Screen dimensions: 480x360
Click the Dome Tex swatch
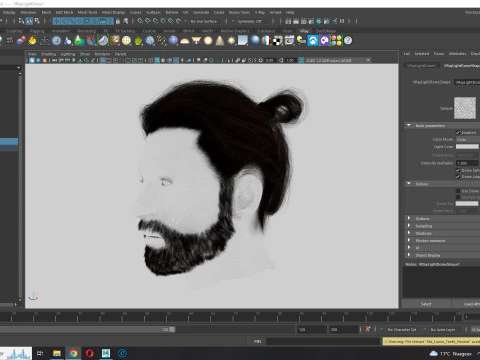[467, 204]
